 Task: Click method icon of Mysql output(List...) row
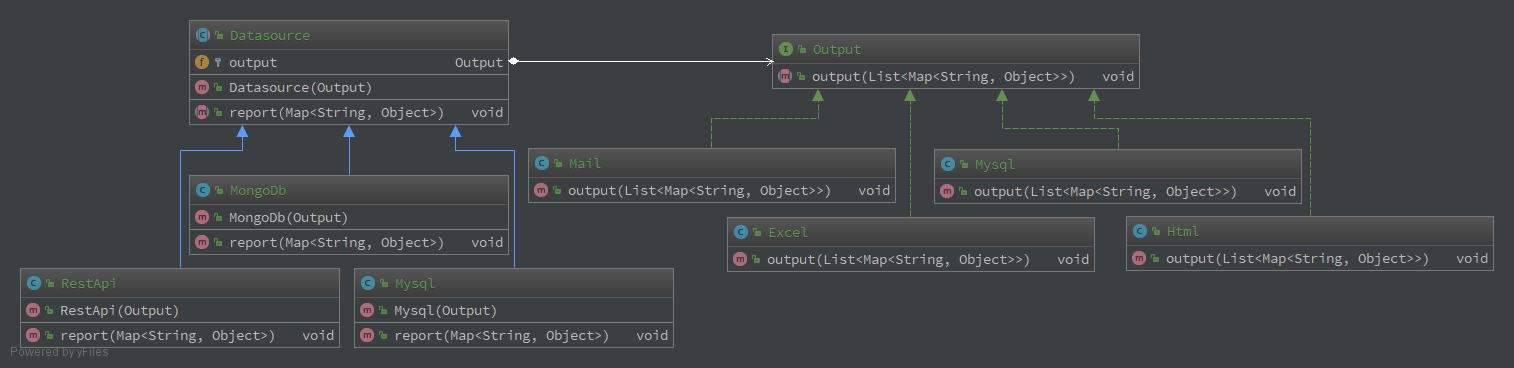[947, 191]
